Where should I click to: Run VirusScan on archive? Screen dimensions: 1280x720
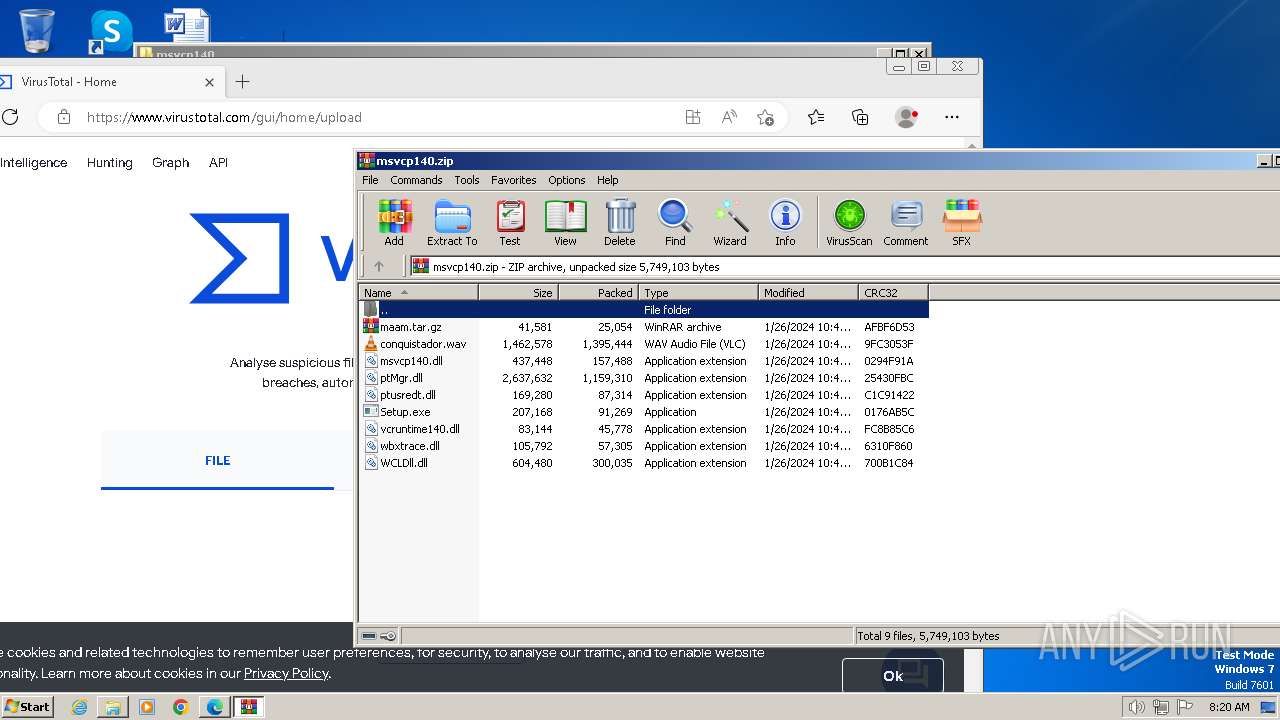[849, 222]
